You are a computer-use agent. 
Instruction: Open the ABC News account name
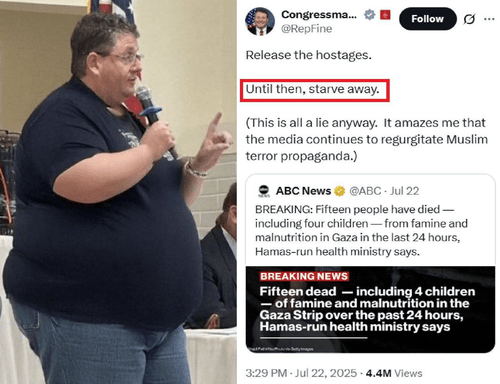[303, 191]
